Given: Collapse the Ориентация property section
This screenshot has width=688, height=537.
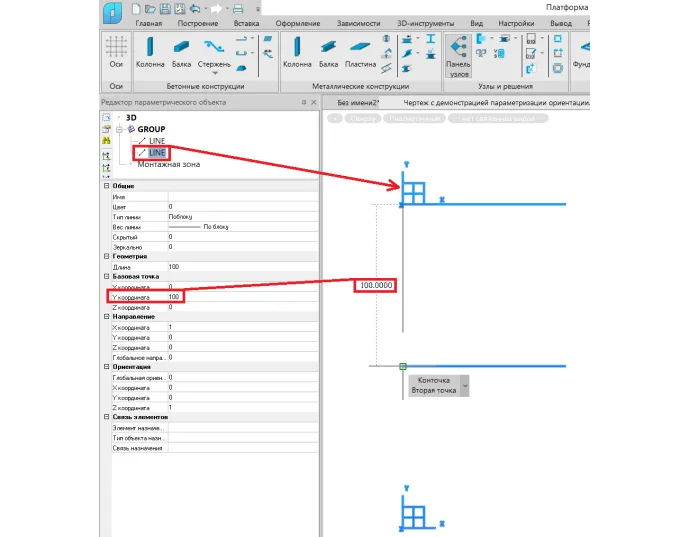Looking at the screenshot, I should click(106, 366).
